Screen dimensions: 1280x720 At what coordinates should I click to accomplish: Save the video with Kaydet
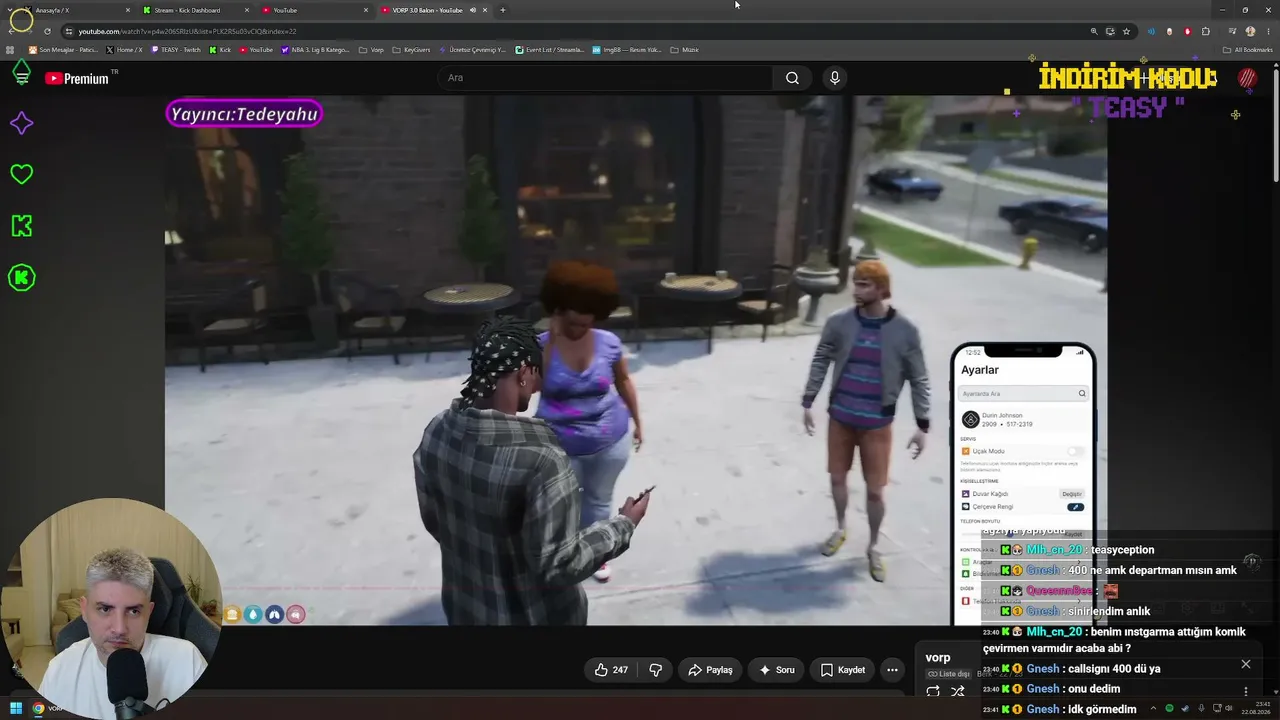click(842, 670)
